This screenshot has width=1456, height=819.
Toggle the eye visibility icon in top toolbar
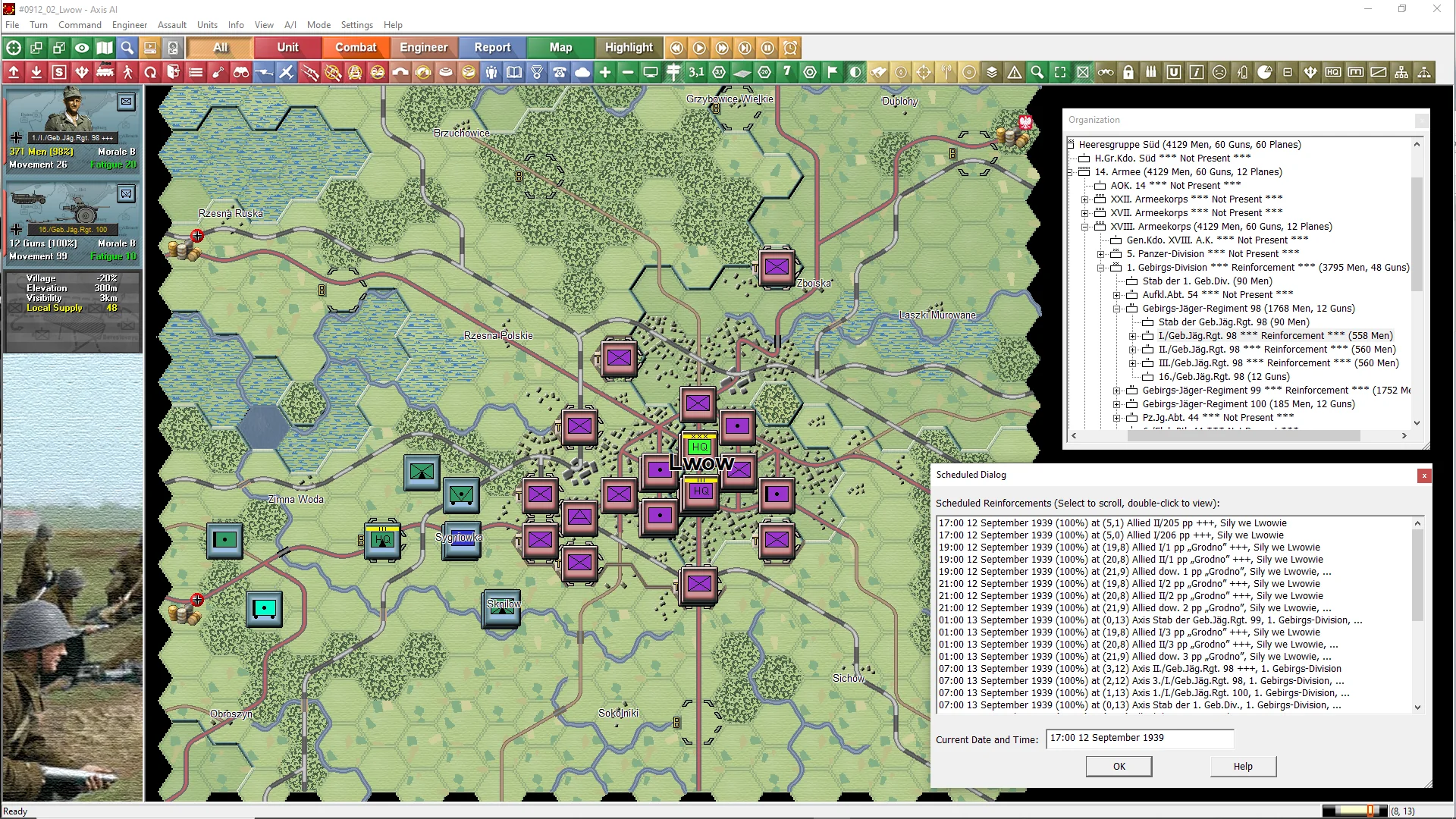click(82, 48)
